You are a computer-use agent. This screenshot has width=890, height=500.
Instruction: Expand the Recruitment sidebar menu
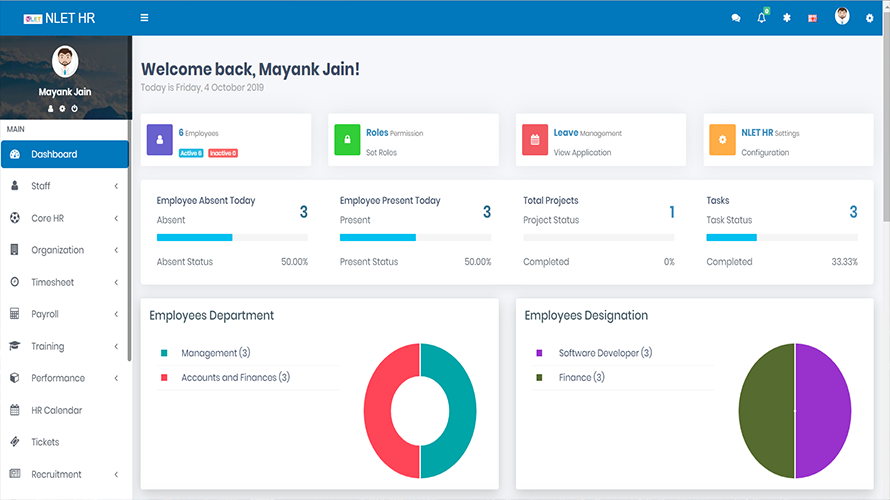tap(65, 474)
